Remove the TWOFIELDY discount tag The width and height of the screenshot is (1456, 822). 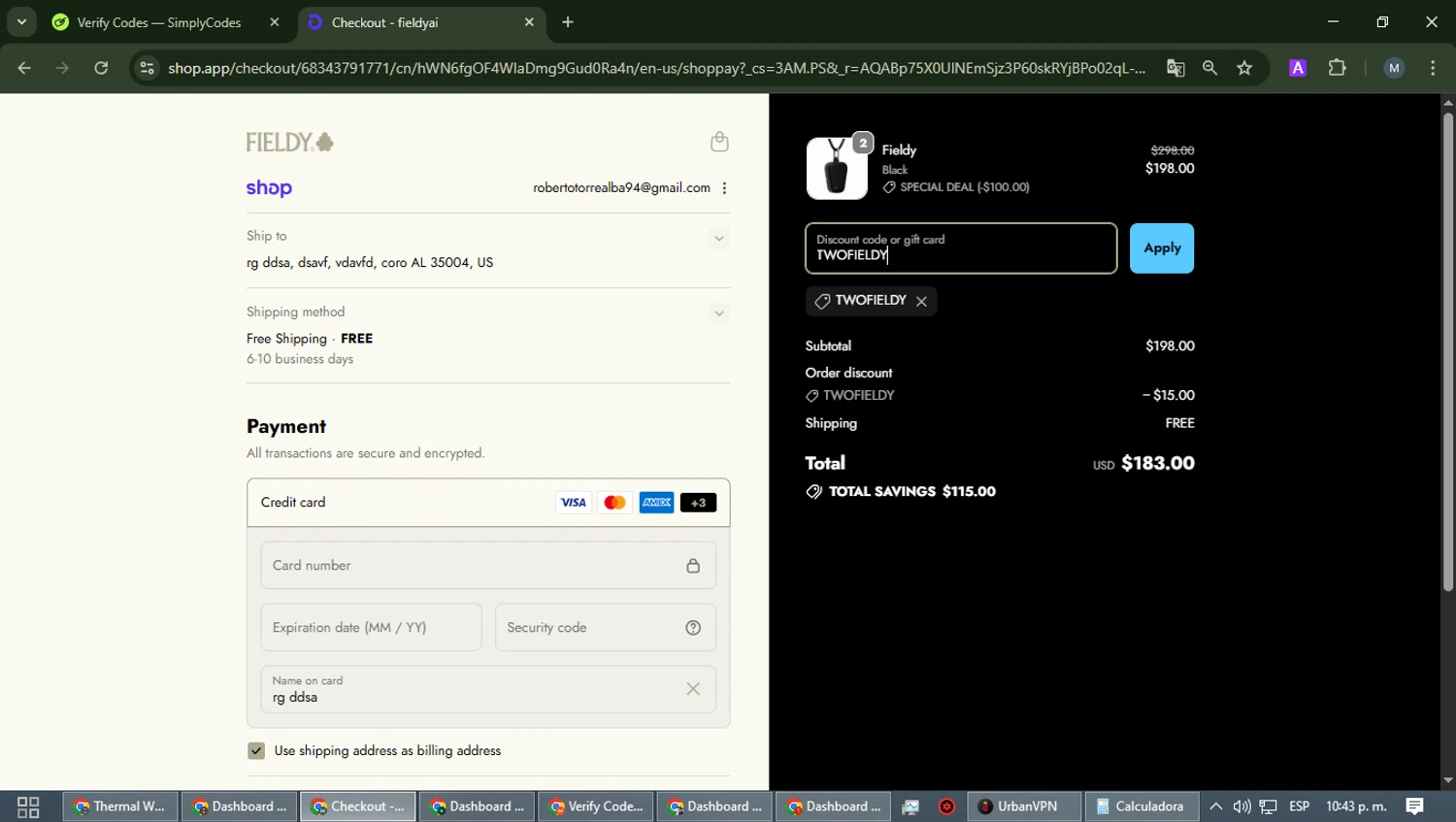click(x=921, y=302)
